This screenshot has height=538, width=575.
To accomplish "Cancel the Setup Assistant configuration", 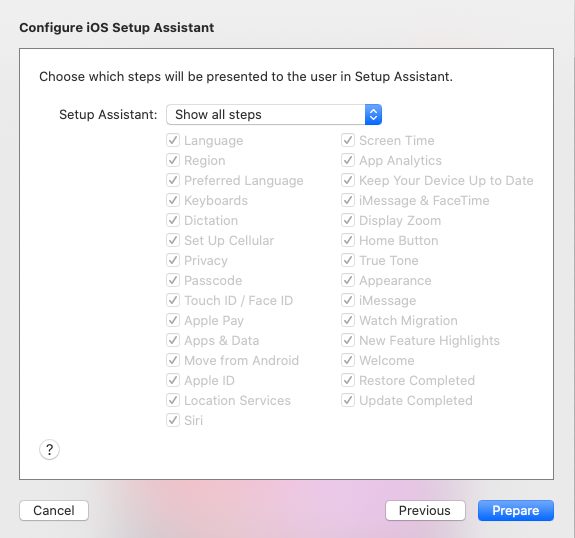I will pos(54,510).
